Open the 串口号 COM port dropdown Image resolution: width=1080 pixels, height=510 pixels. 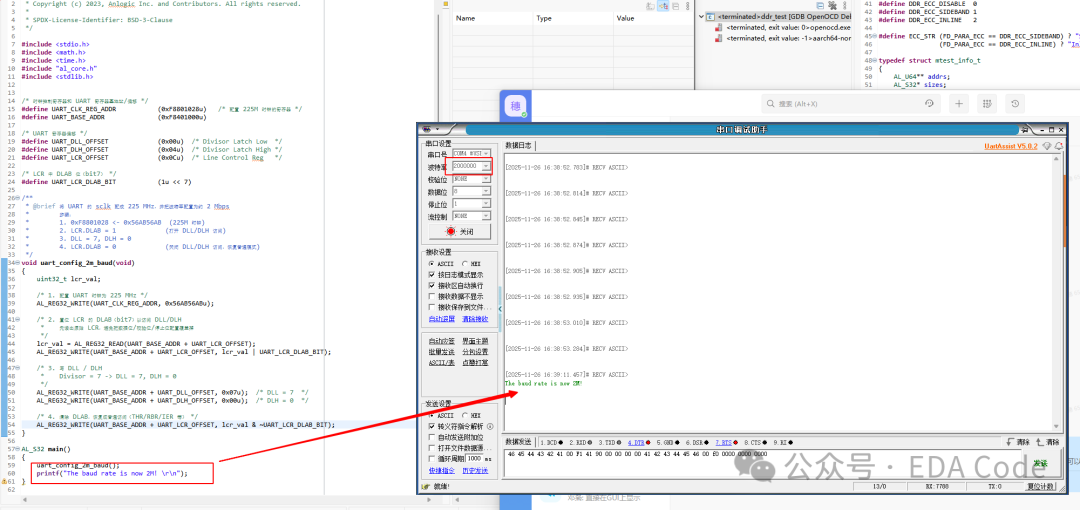[x=488, y=154]
